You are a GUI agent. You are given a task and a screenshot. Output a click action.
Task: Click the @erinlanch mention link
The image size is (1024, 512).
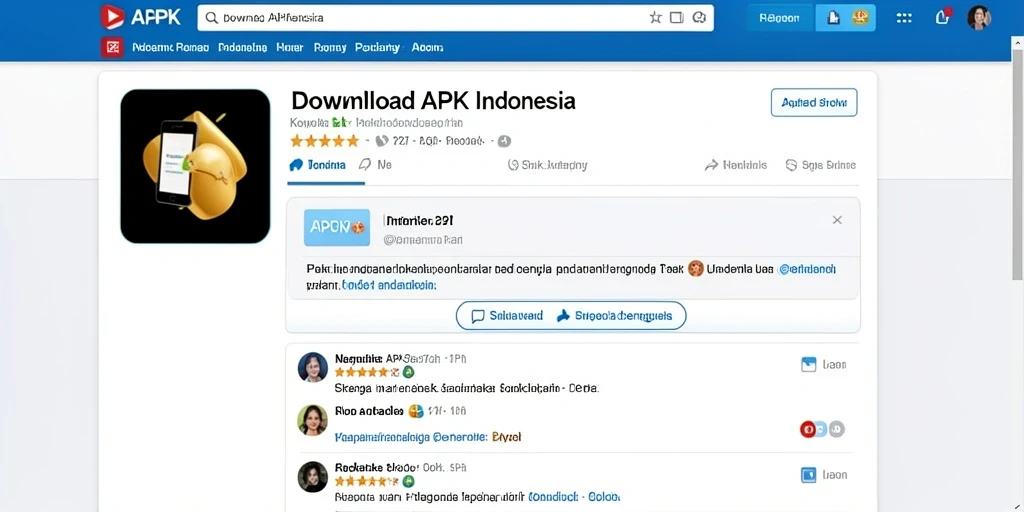(x=808, y=268)
